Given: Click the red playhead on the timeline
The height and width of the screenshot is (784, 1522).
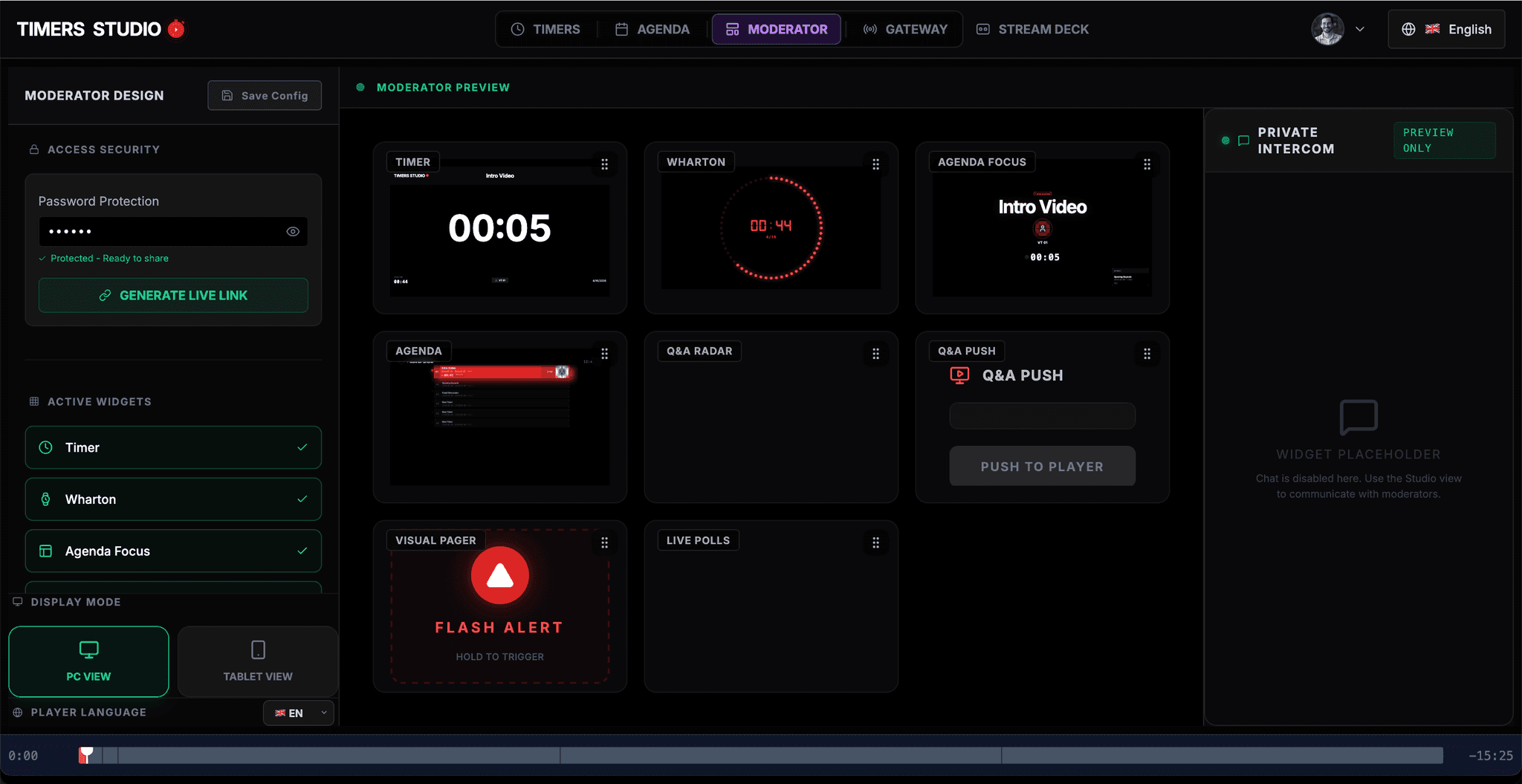Looking at the screenshot, I should [86, 755].
